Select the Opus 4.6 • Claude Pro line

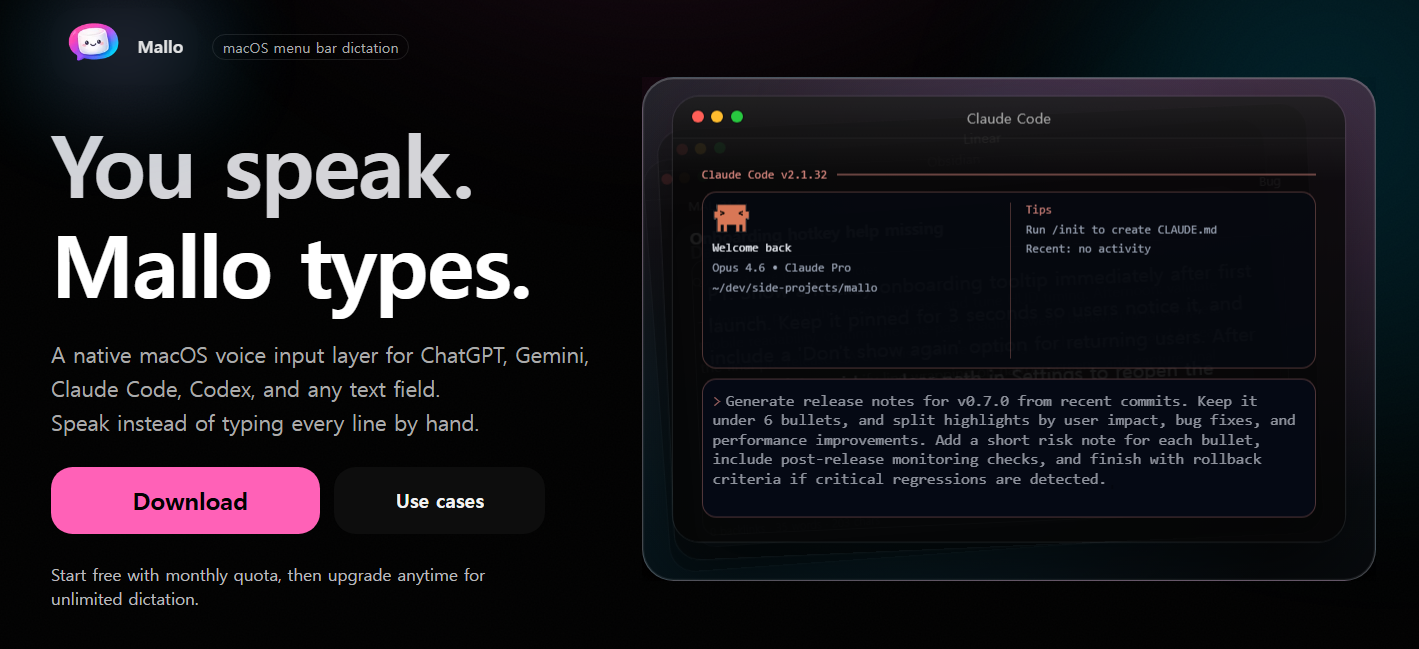(781, 268)
